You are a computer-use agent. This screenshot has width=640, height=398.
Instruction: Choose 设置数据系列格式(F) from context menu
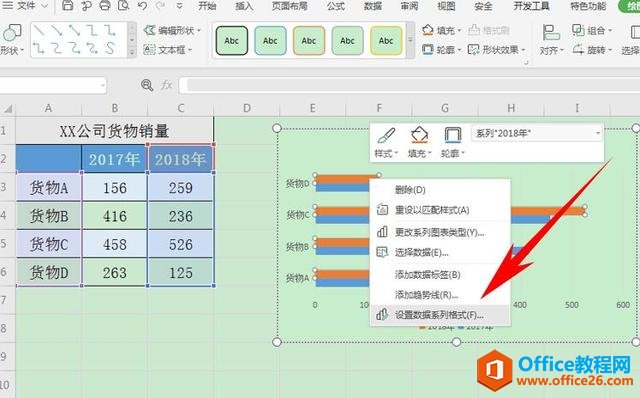(440, 315)
